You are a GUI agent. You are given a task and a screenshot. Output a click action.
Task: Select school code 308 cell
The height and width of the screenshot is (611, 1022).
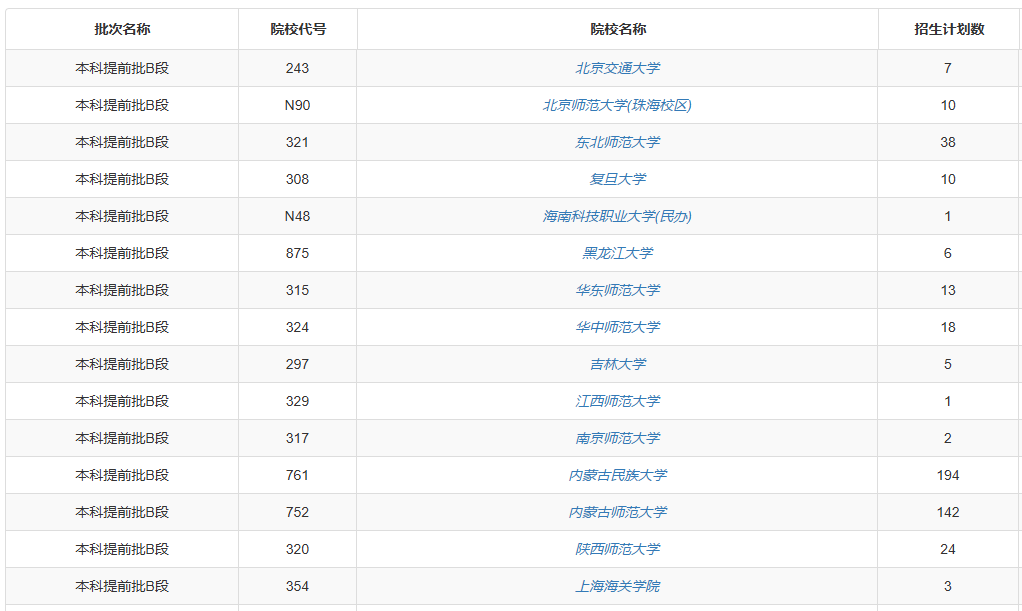coord(297,179)
